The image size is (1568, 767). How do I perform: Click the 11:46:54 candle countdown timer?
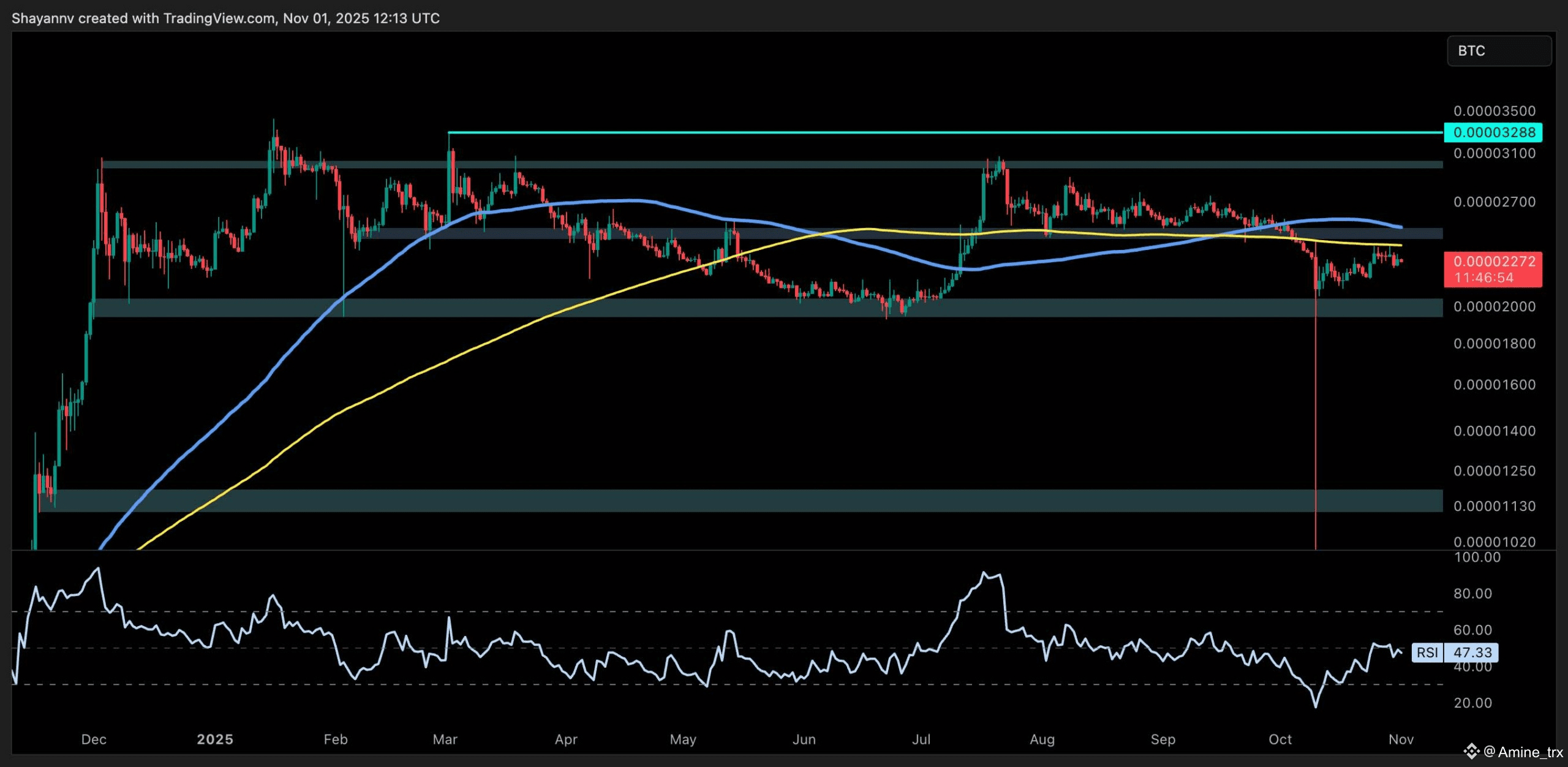click(x=1483, y=278)
